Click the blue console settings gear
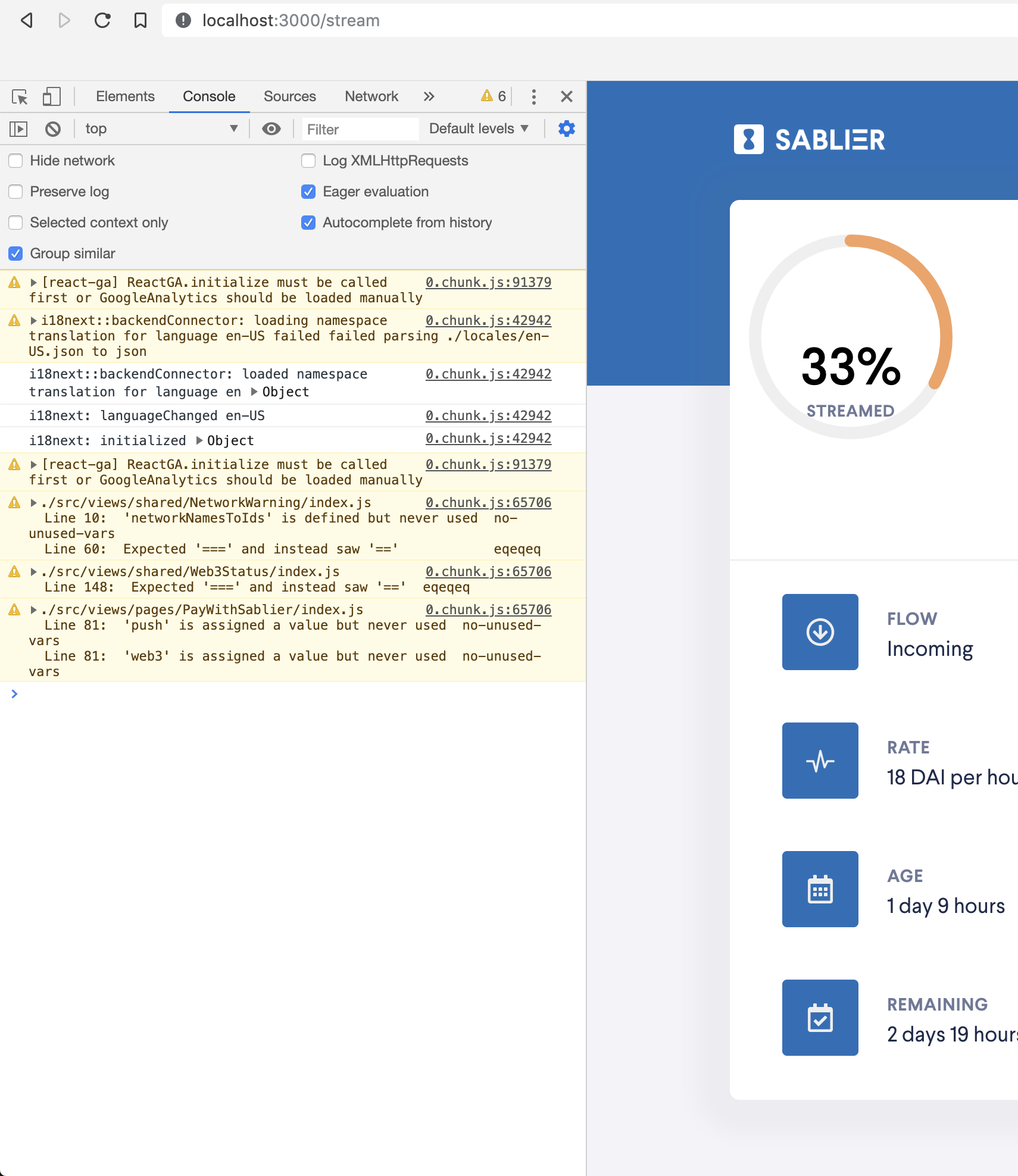Screen dimensions: 1018x1176 click(x=567, y=129)
